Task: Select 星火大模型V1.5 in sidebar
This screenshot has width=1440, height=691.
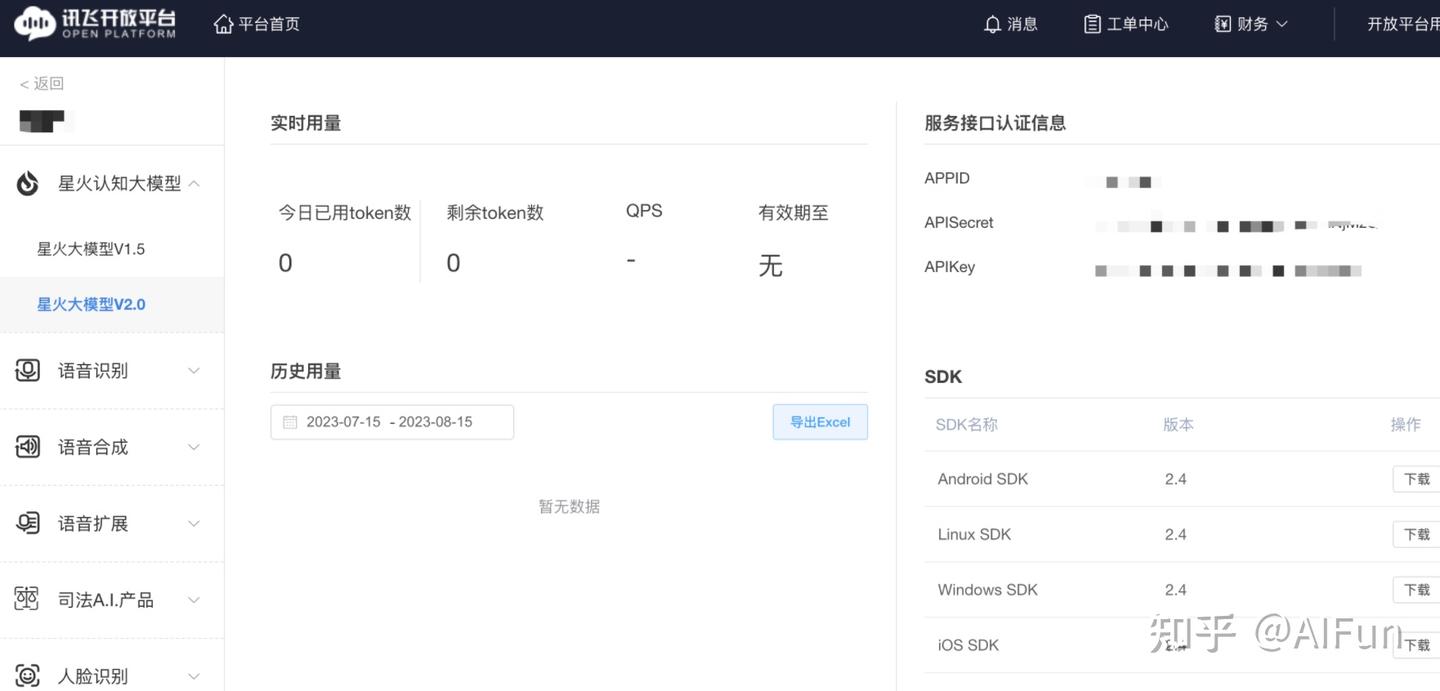Action: (91, 249)
